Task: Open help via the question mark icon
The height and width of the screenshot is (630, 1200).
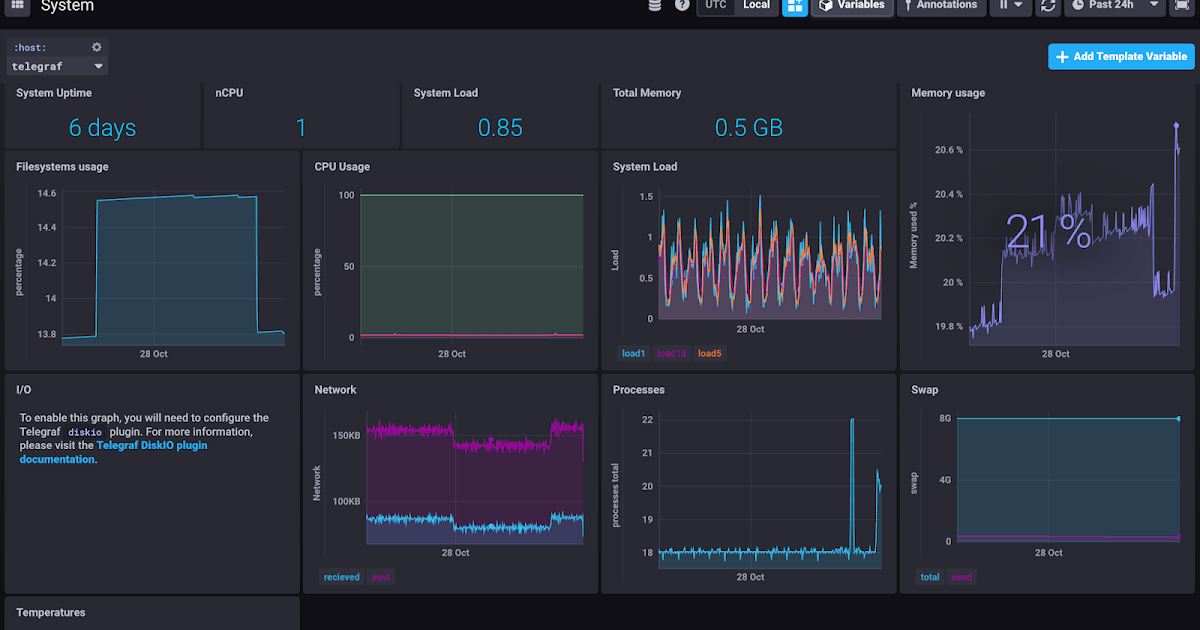Action: pos(682,5)
